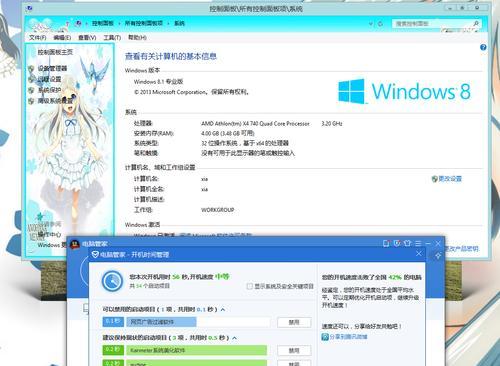This screenshot has width=500, height=366.
Task: Open the 查看(V) menu
Action: point(87,38)
